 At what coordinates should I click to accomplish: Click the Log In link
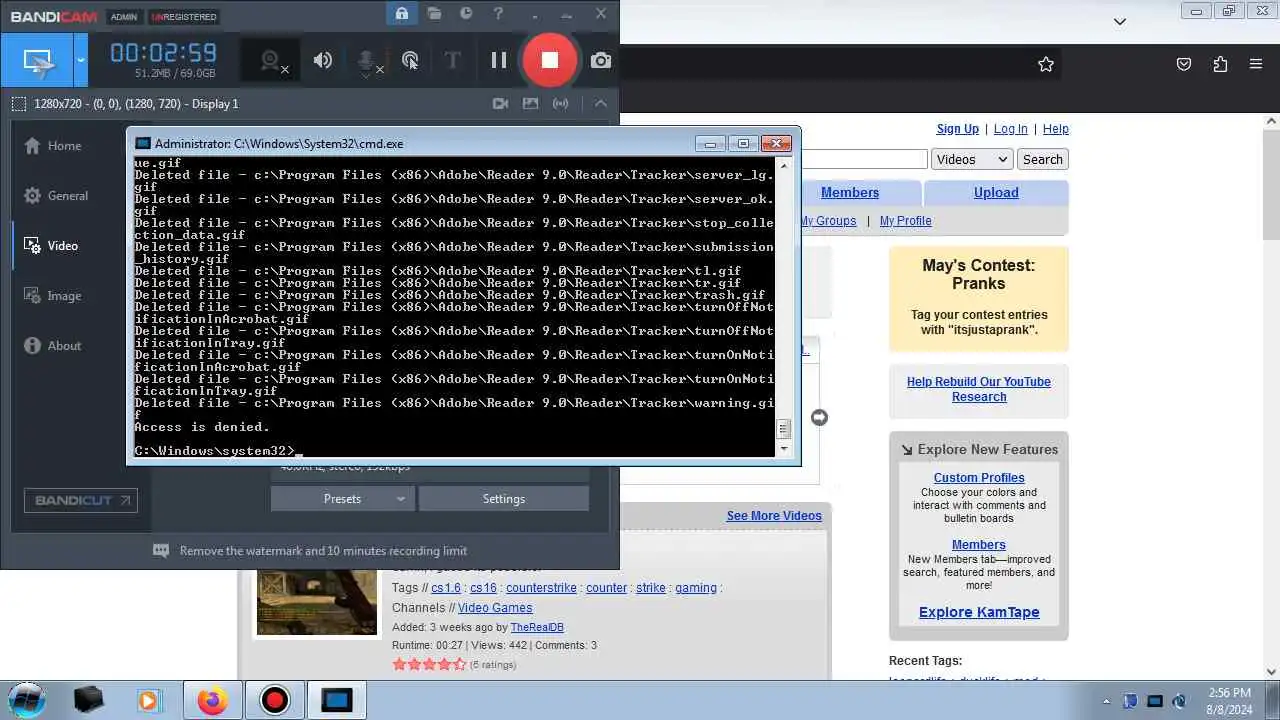click(1010, 129)
